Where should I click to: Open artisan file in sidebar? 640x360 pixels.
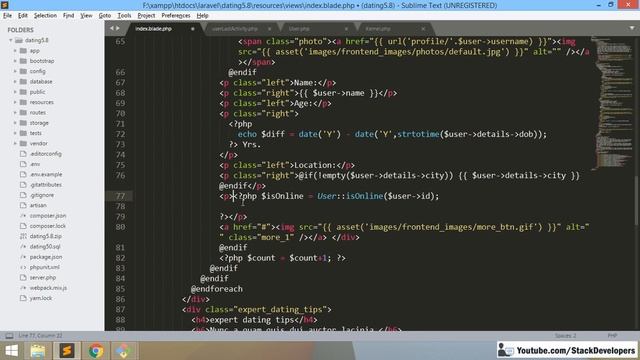coord(38,205)
